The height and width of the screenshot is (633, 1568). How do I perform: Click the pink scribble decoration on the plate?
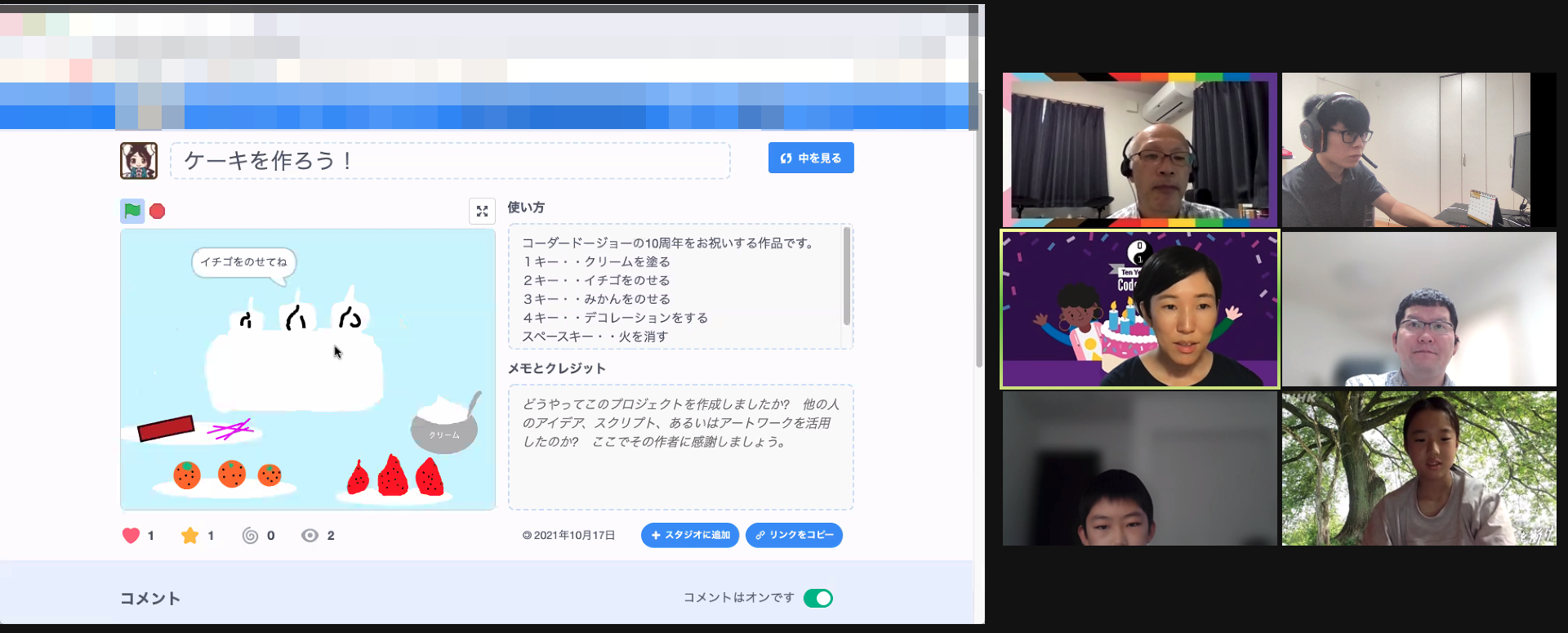click(229, 428)
